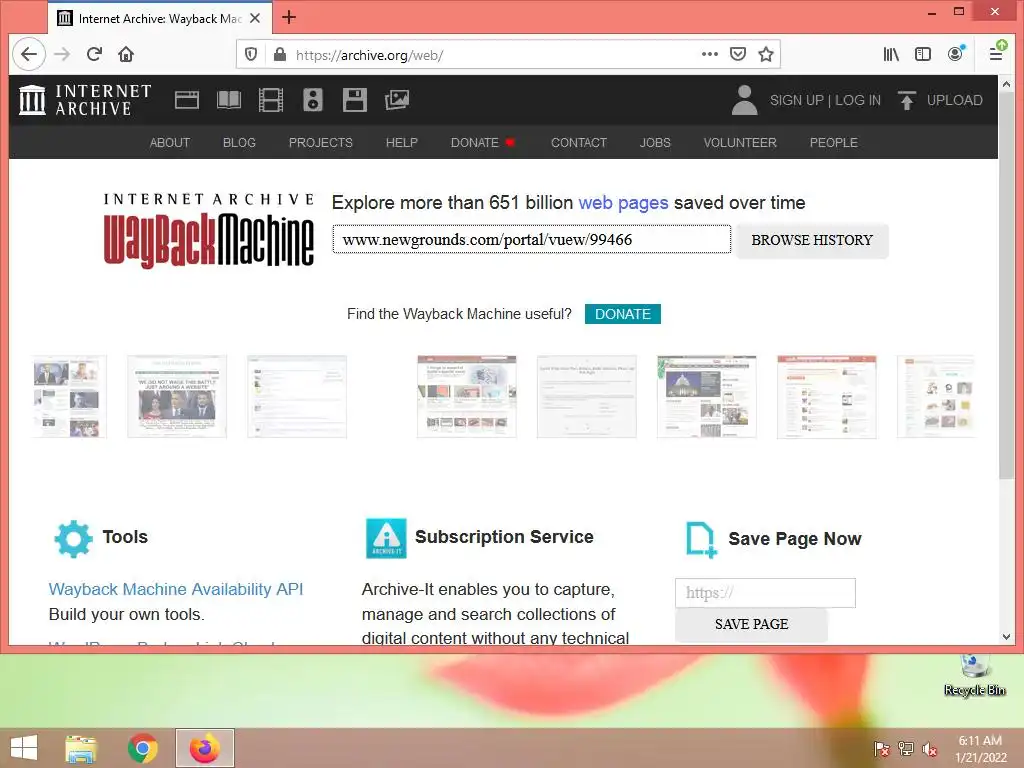Open PEOPLE menu item

tap(833, 142)
